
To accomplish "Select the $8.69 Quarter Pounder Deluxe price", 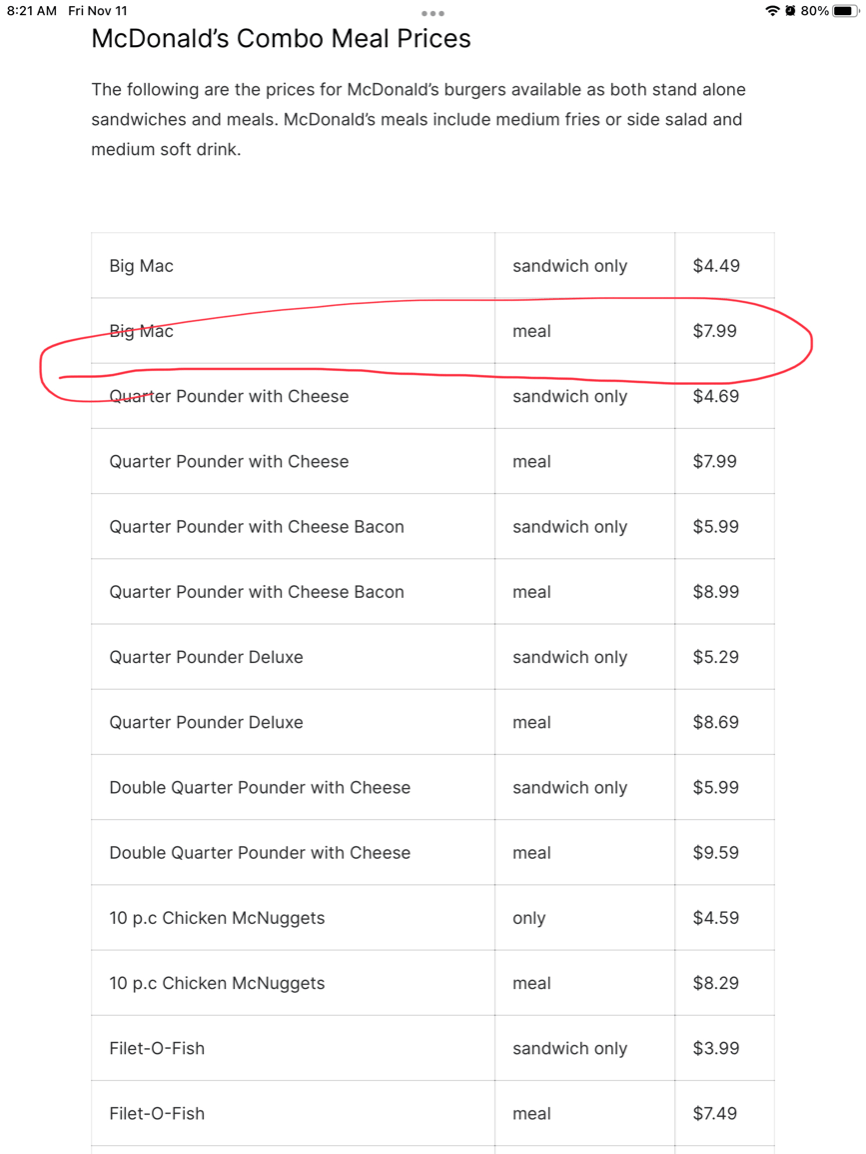I will (x=716, y=722).
